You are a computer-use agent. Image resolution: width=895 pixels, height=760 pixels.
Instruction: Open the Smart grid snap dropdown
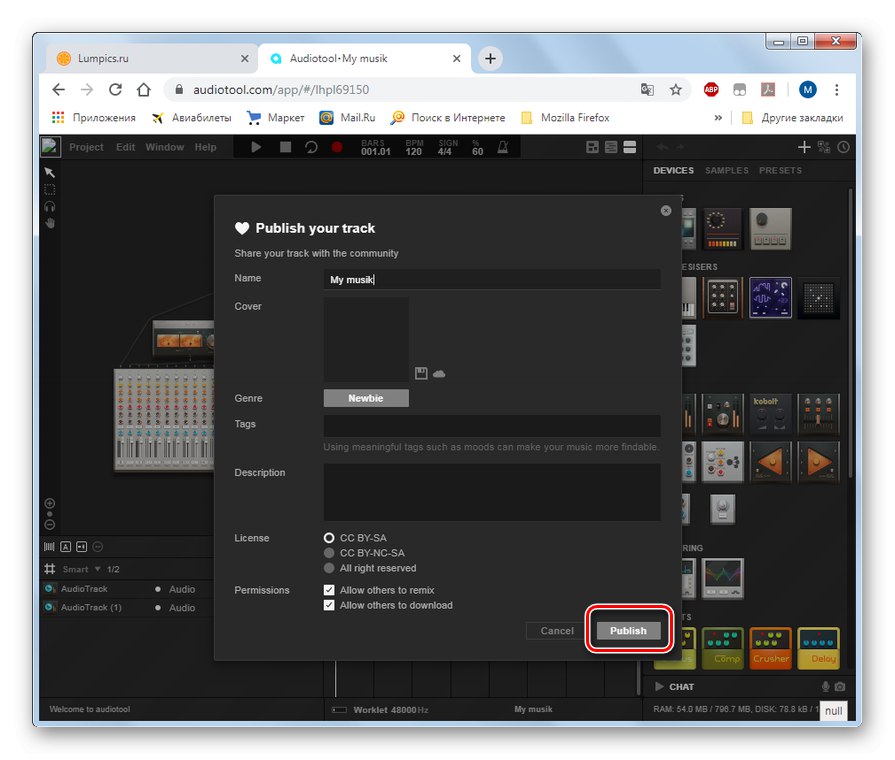click(x=81, y=569)
